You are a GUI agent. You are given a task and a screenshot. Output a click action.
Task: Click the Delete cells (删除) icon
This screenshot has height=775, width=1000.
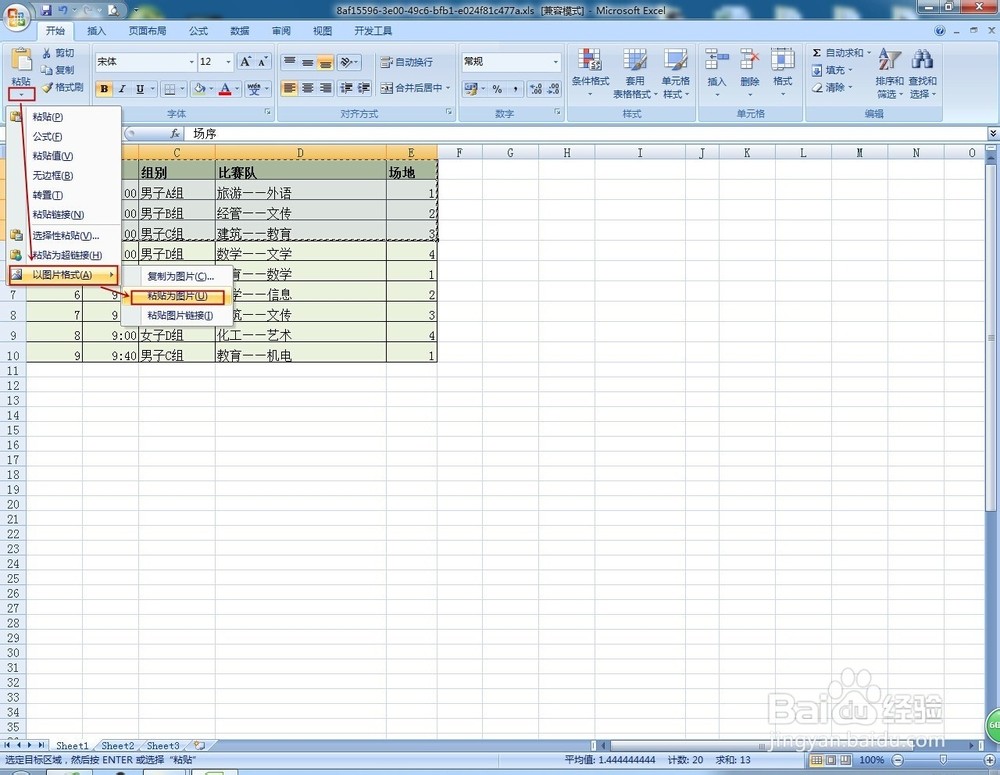(x=749, y=60)
